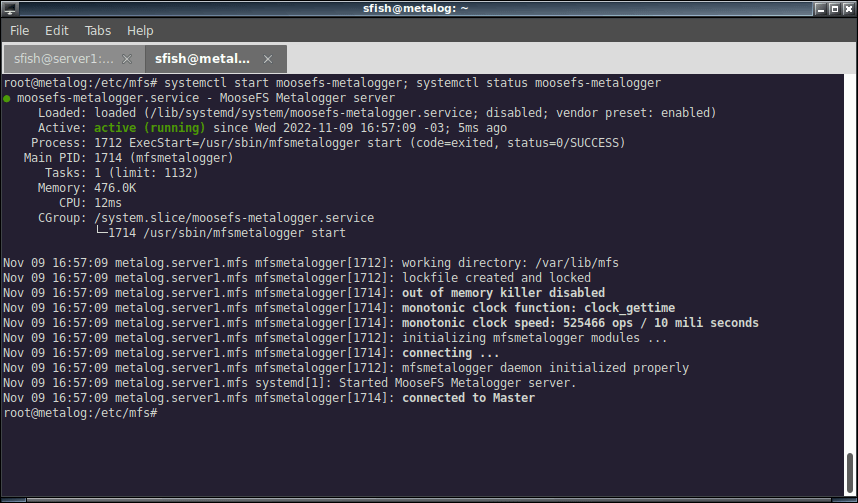Viewport: 858px width, 503px height.
Task: Click the 'Main PID: 1714 (mfsmetalogger)' line
Action: [129, 158]
